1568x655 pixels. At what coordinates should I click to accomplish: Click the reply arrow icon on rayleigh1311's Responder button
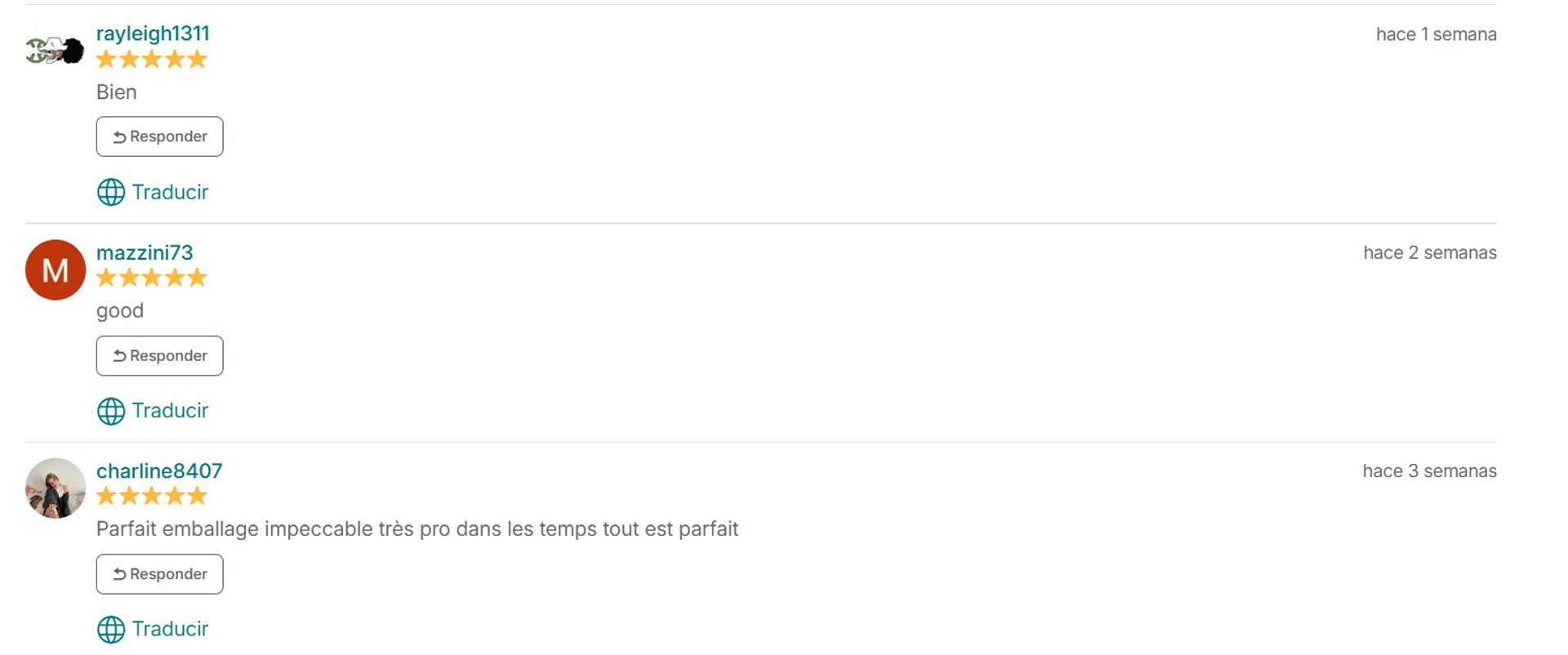119,137
